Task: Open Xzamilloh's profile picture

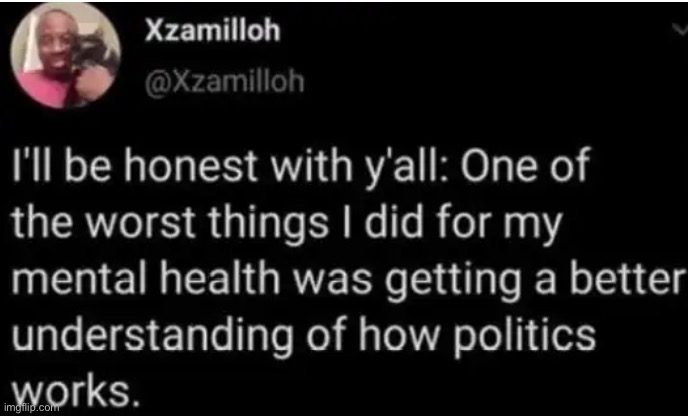Action: (62, 58)
